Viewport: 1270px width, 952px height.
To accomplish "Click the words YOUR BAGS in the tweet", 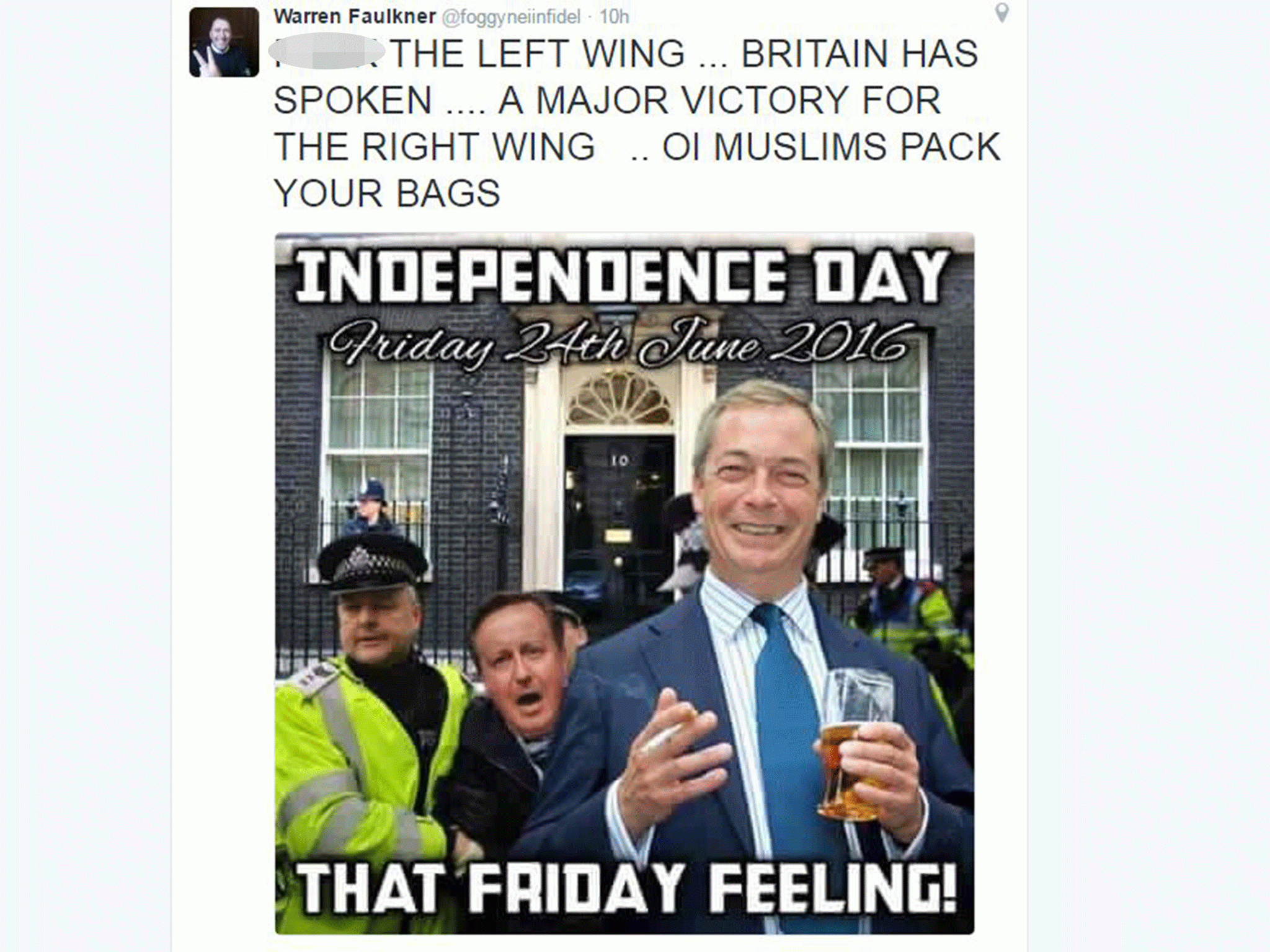I will click(387, 193).
